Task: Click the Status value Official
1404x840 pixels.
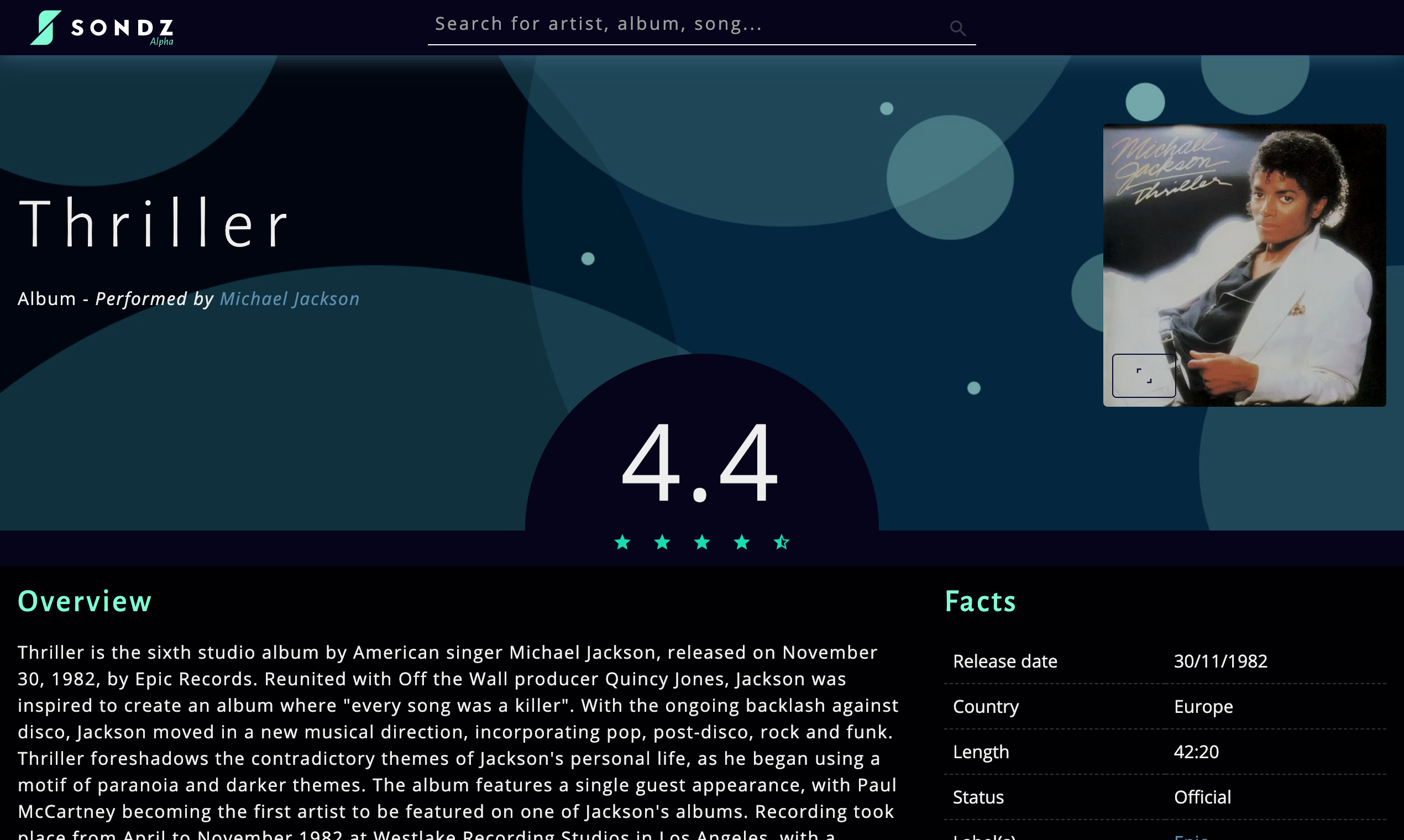Action: [1202, 797]
